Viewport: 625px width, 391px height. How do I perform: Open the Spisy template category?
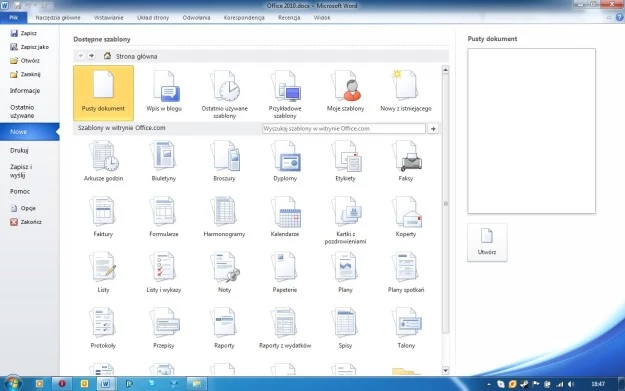[x=346, y=328]
